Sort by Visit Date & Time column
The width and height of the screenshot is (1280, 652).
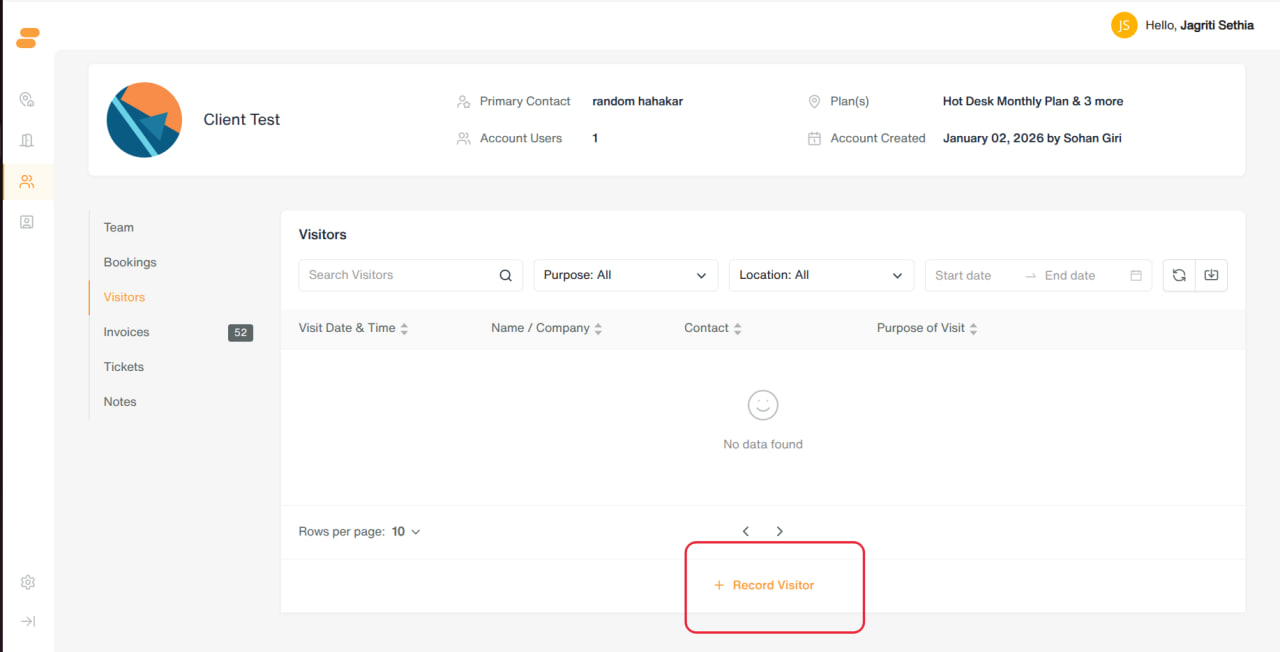pyautogui.click(x=354, y=328)
